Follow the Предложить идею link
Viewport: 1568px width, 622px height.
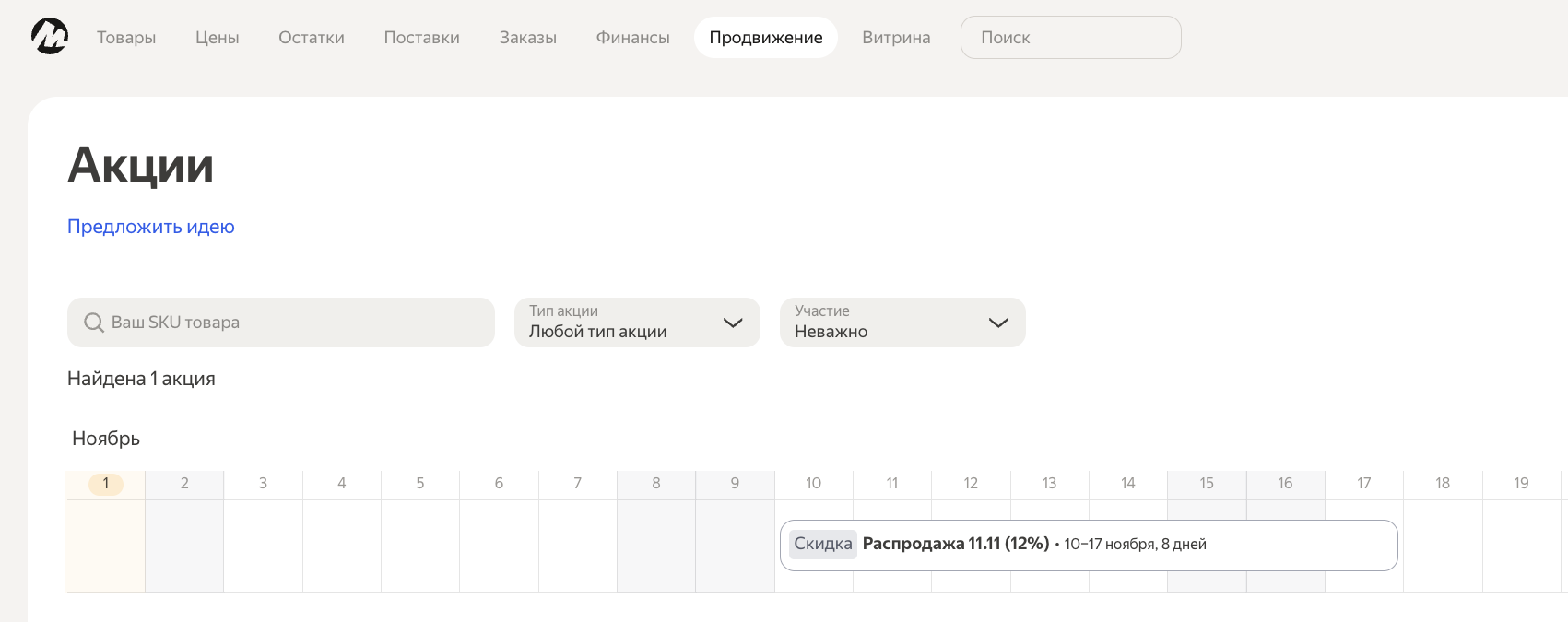point(151,227)
